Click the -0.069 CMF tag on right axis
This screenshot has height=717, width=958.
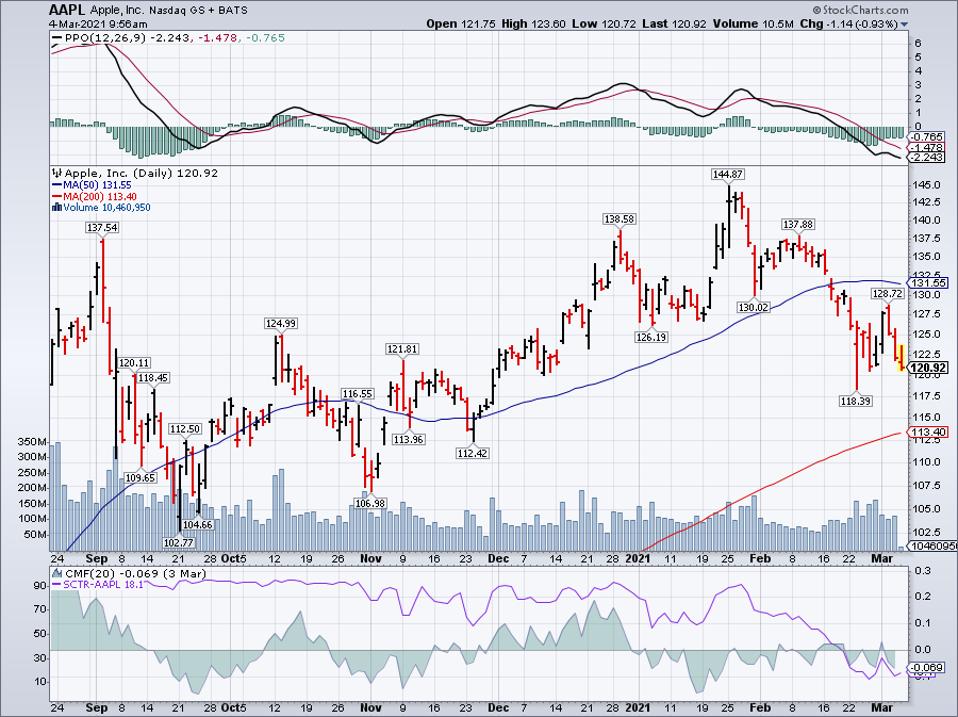click(x=928, y=668)
